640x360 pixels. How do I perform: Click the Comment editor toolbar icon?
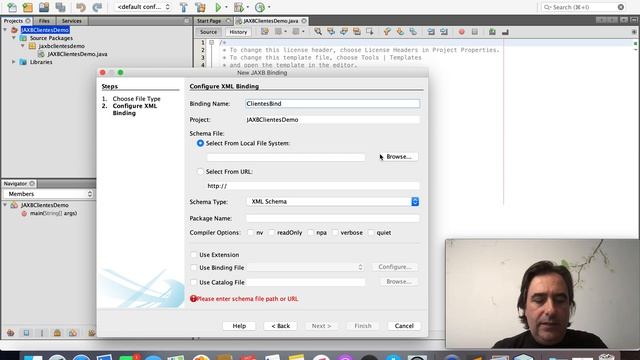(492, 31)
